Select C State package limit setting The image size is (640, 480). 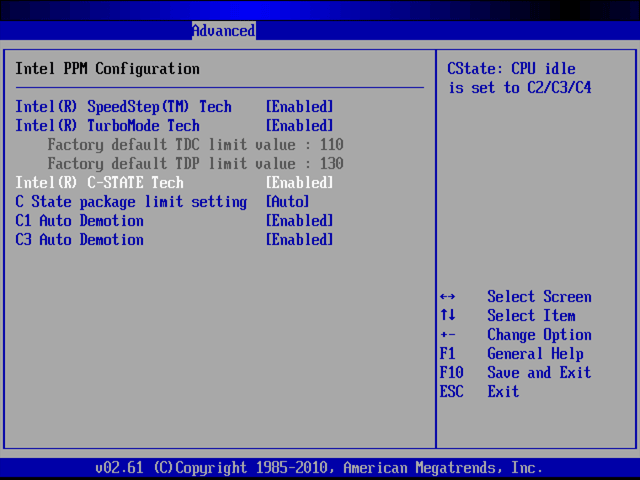click(x=131, y=202)
